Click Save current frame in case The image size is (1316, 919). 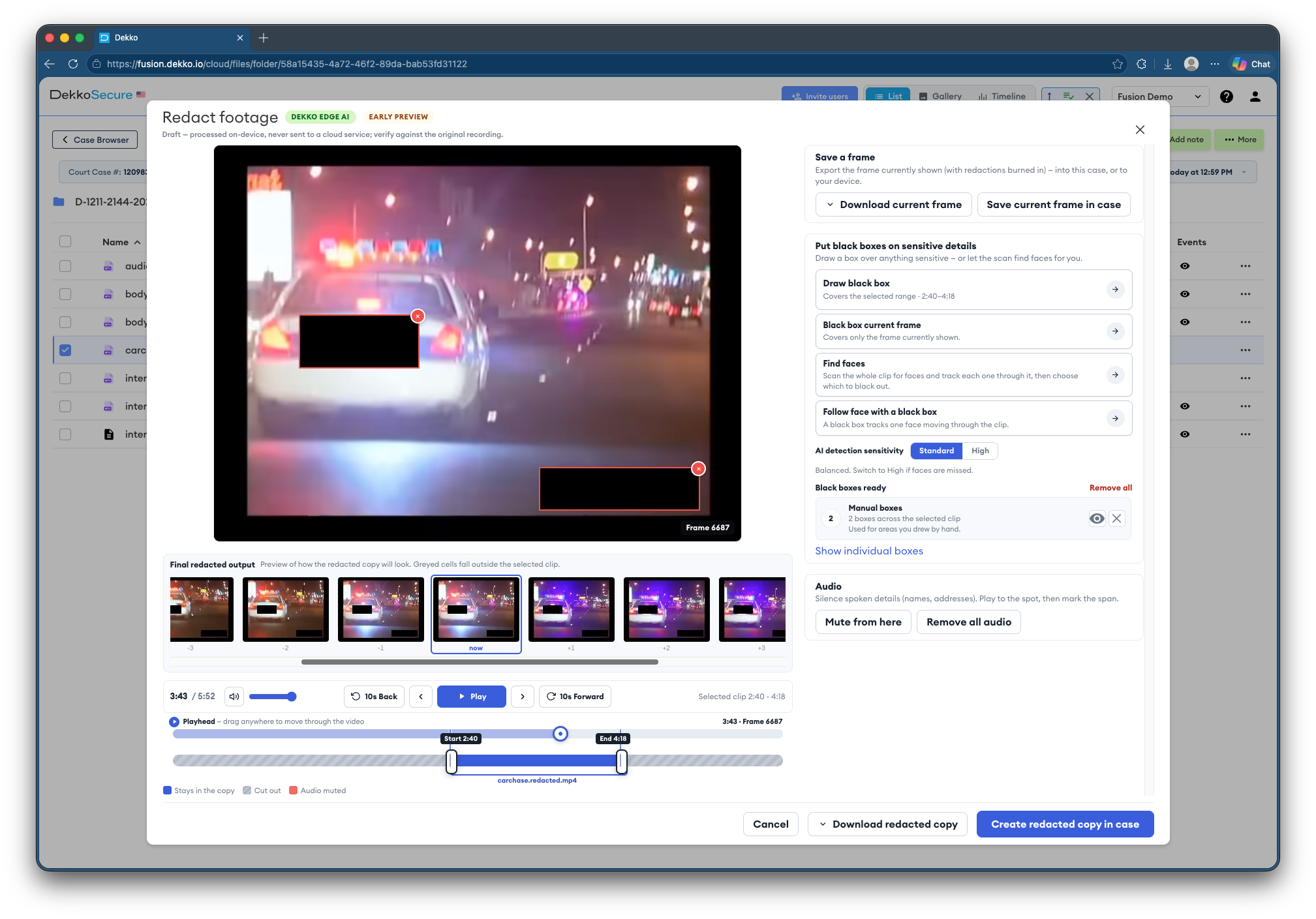point(1054,205)
